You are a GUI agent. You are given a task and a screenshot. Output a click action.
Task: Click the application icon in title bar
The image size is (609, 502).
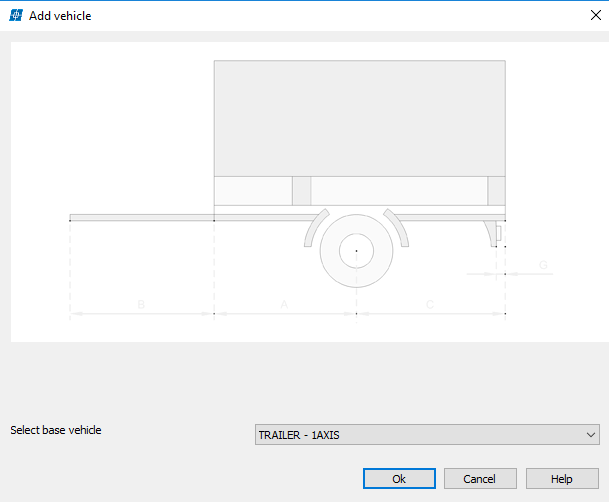coord(16,15)
